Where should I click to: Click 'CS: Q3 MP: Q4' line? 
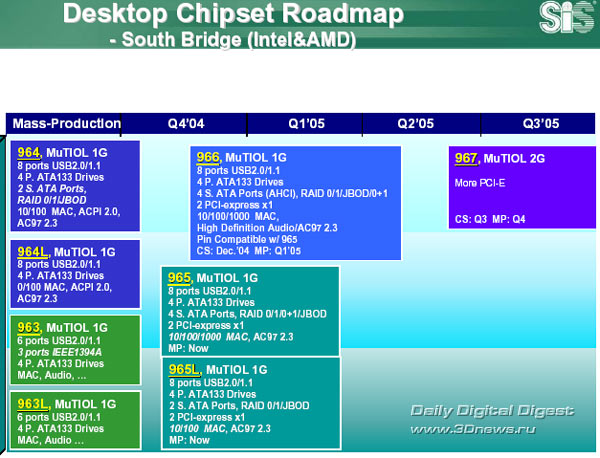(490, 219)
